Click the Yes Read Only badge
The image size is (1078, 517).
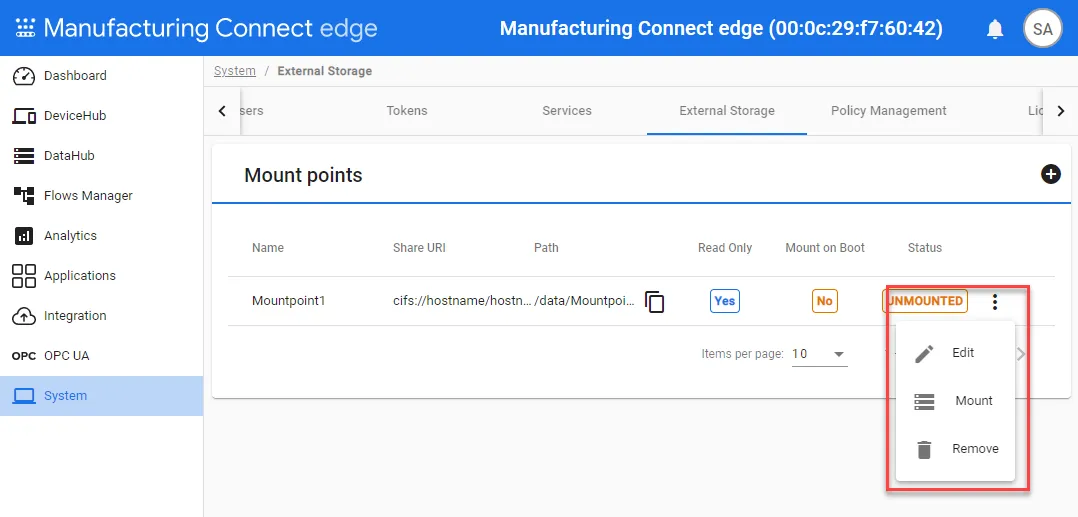point(725,301)
